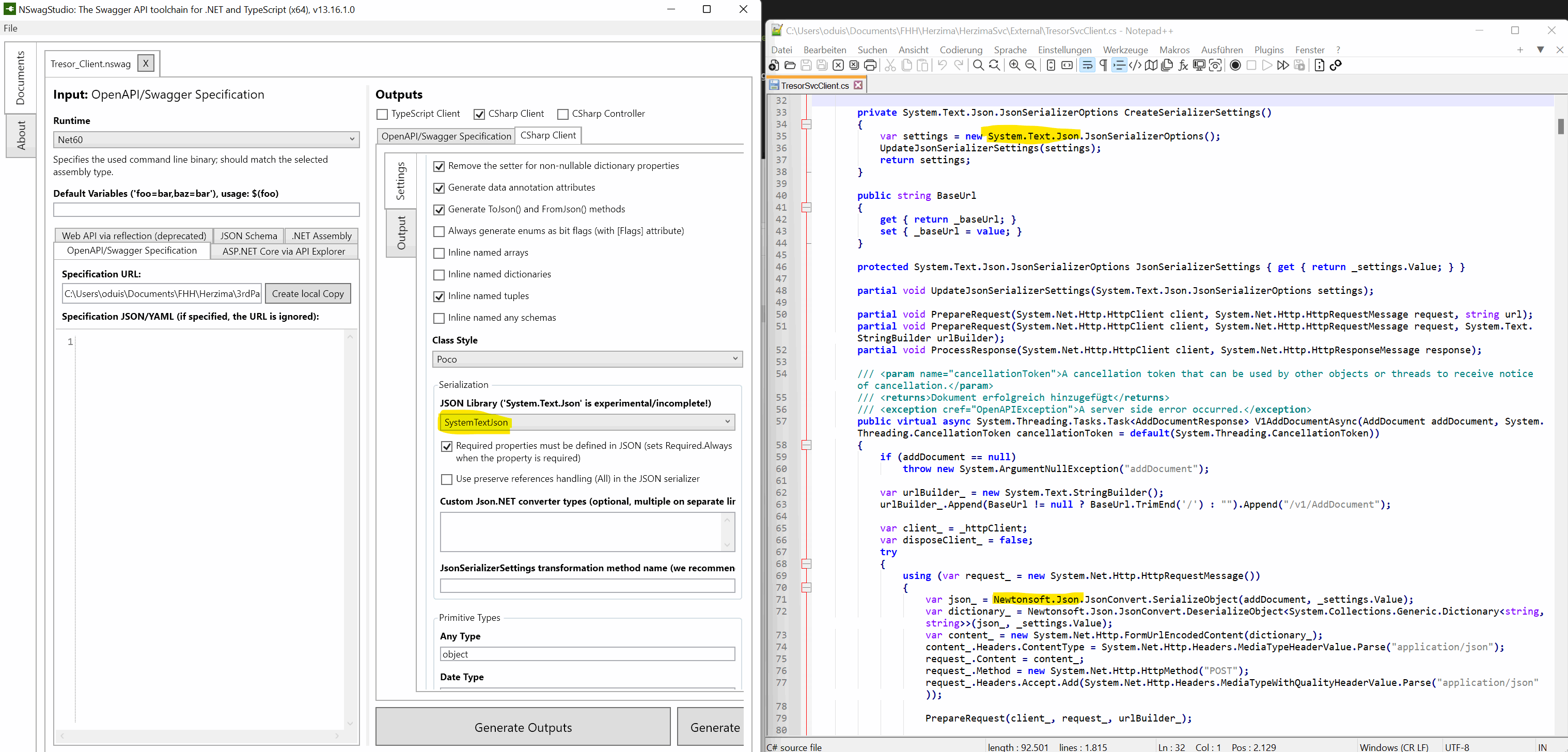Screen dimensions: 1568x752
Task: Check the TypeScript Client output option
Action: tap(382, 114)
